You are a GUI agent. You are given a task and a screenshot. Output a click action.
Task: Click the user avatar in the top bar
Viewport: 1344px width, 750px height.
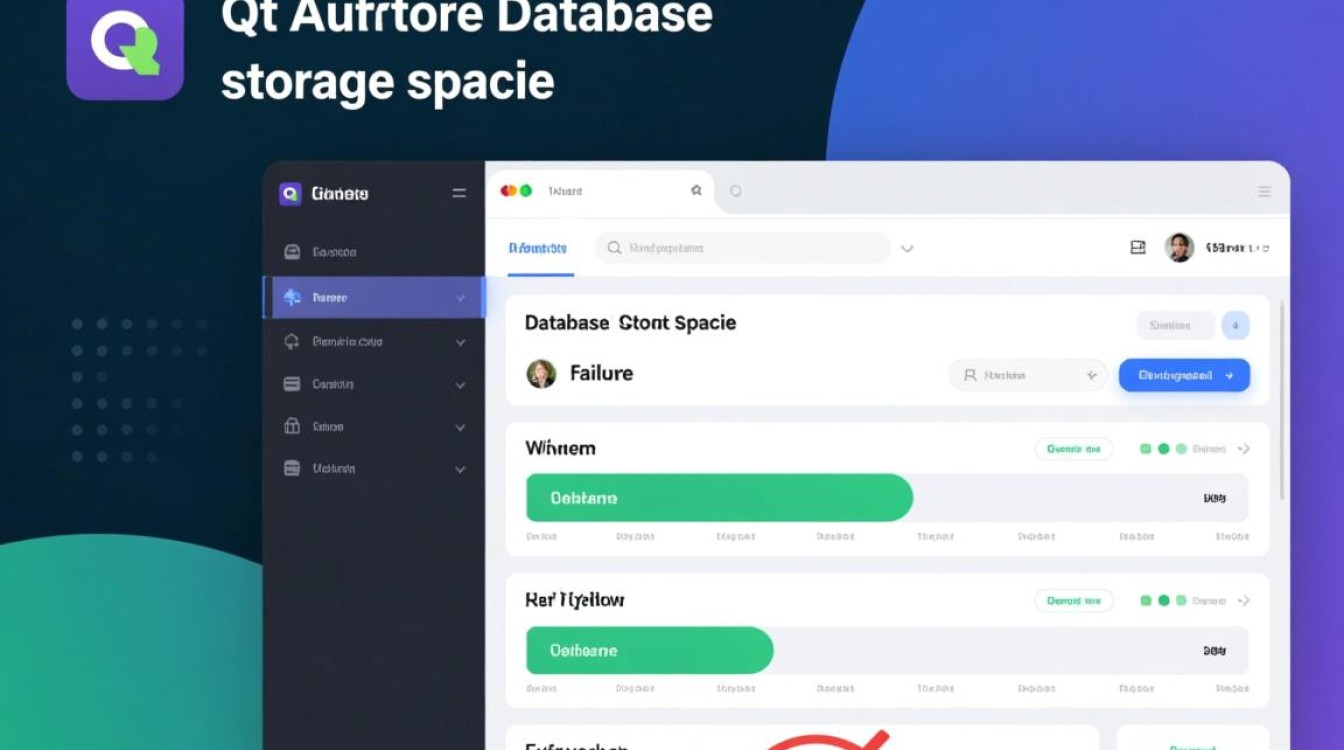tap(1179, 247)
